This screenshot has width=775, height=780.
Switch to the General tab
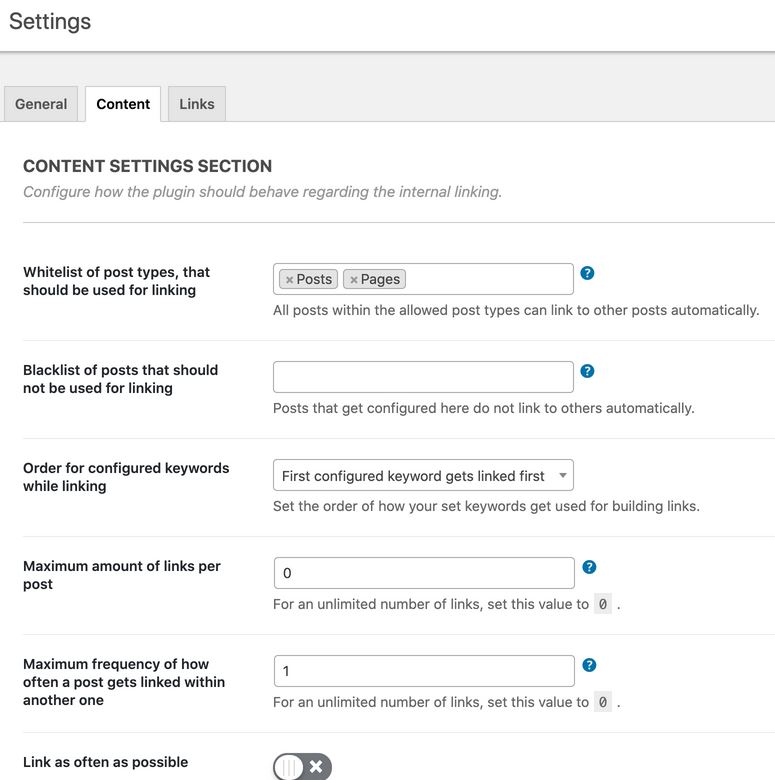click(41, 104)
